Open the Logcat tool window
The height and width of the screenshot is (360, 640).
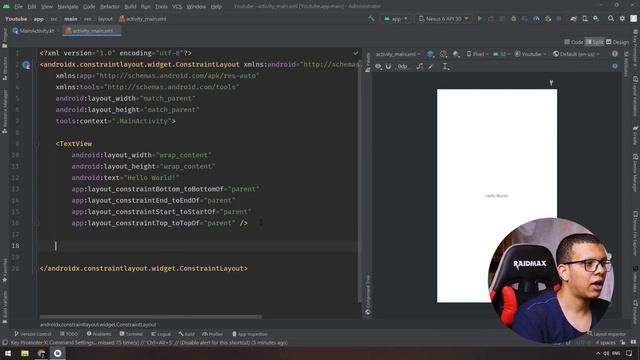pyautogui.click(x=161, y=334)
